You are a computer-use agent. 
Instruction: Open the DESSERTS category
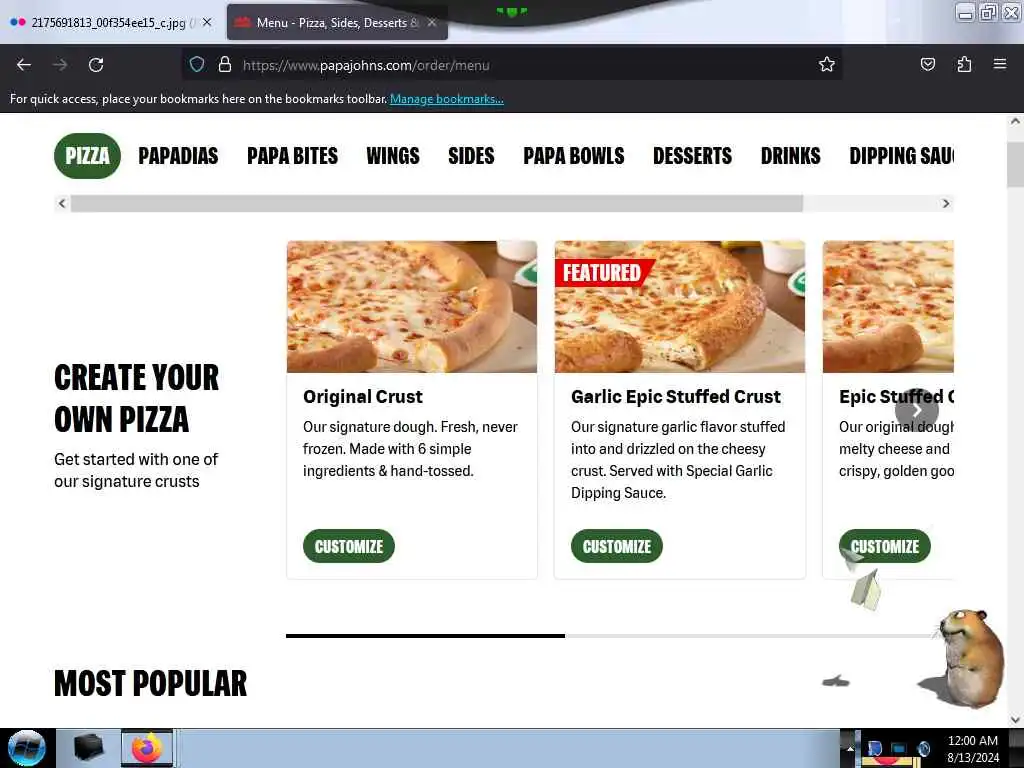pos(693,156)
